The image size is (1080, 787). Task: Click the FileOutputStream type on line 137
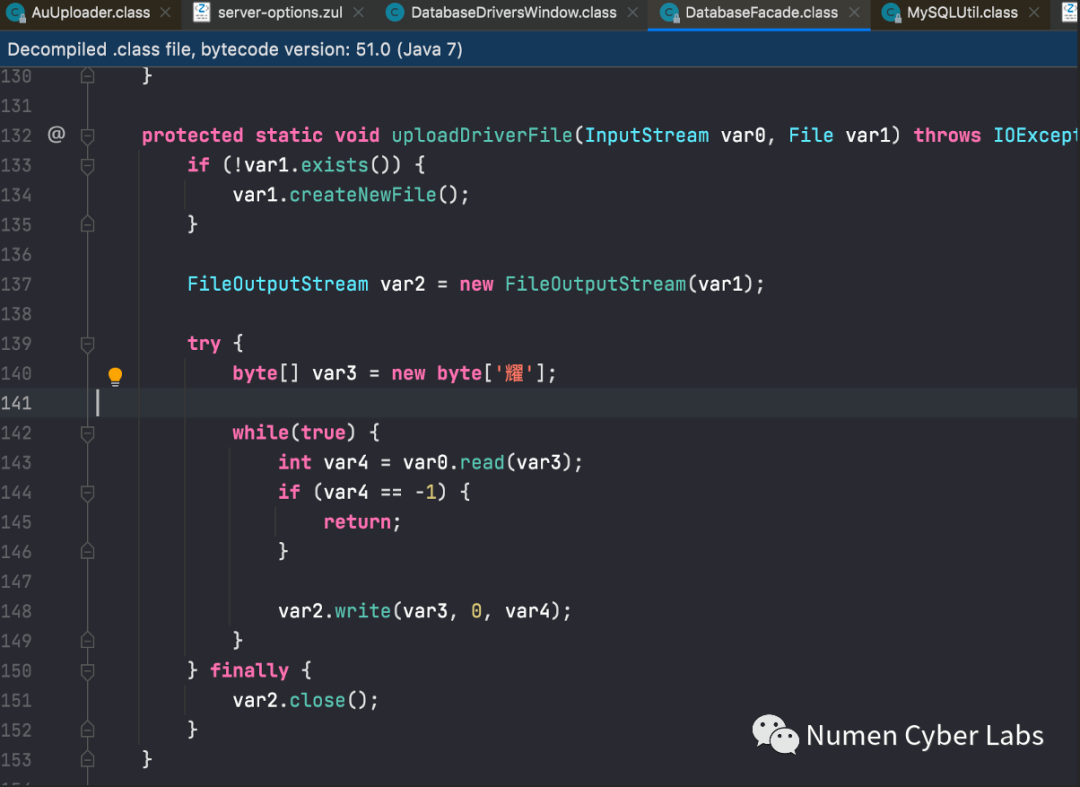coord(277,284)
